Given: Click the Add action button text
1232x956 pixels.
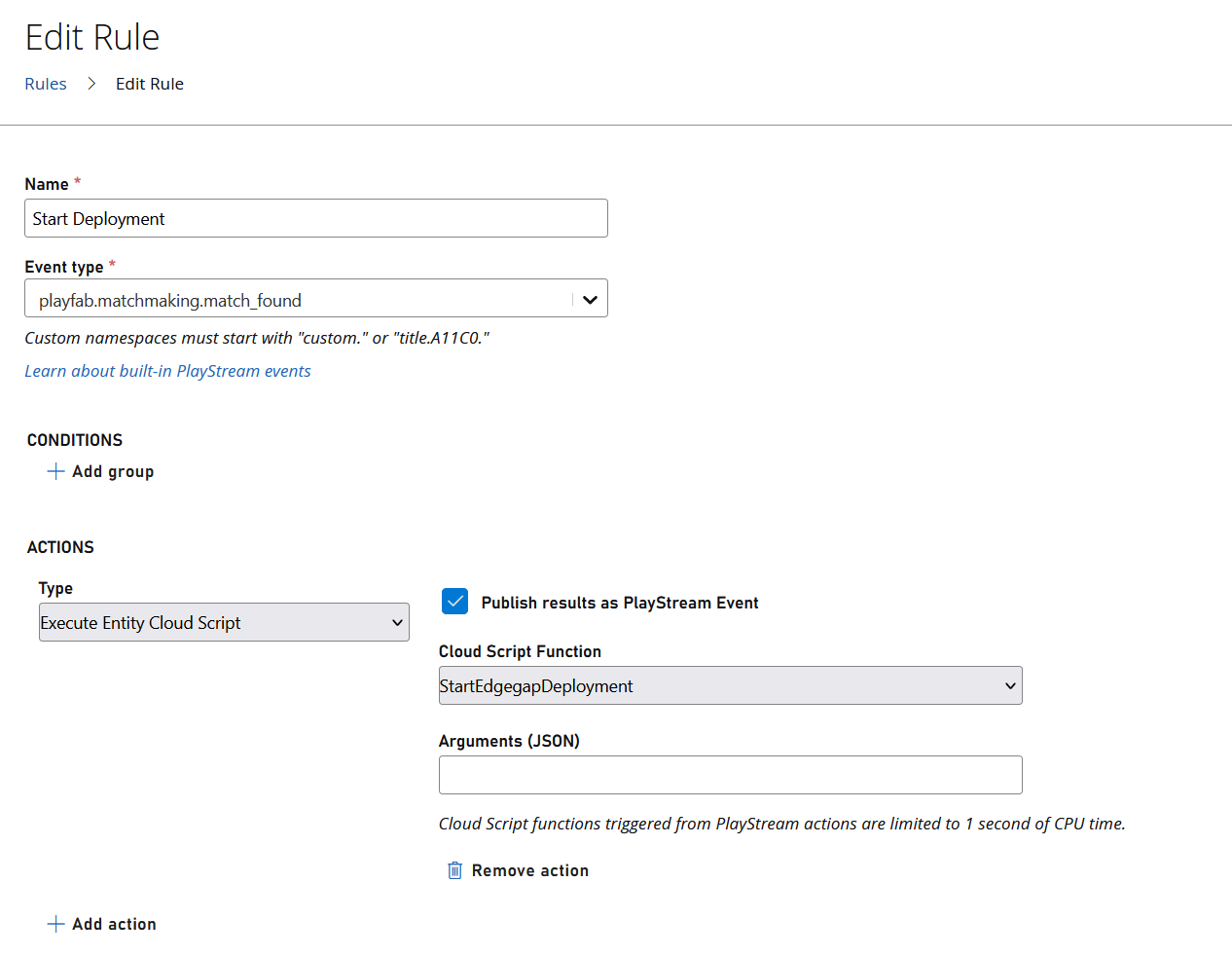Looking at the screenshot, I should click(x=114, y=924).
